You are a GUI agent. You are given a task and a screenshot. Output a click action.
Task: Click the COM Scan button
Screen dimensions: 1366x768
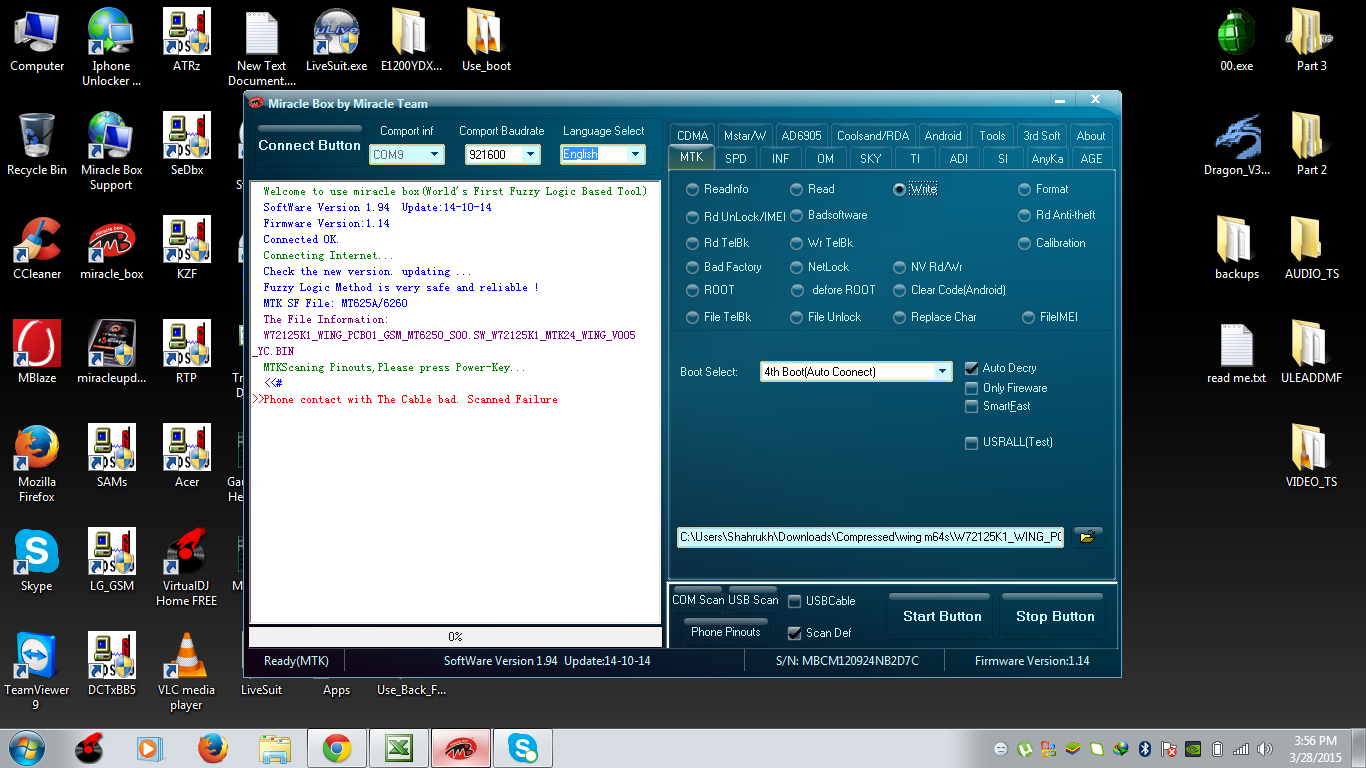(x=698, y=600)
